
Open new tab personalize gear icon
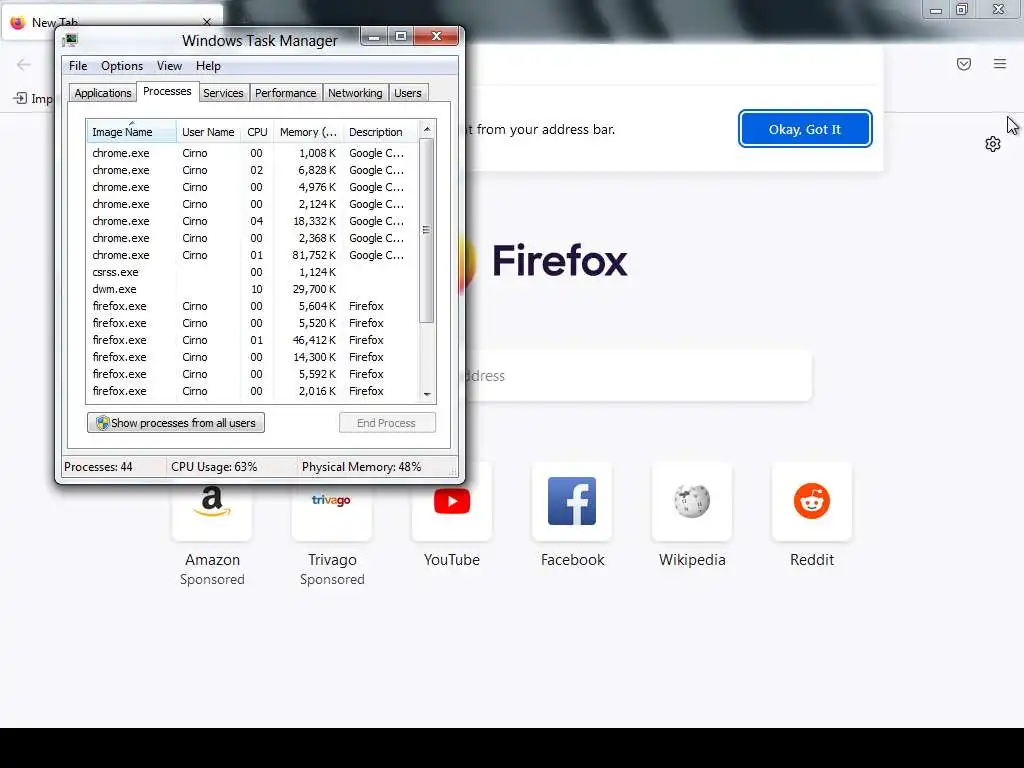993,144
